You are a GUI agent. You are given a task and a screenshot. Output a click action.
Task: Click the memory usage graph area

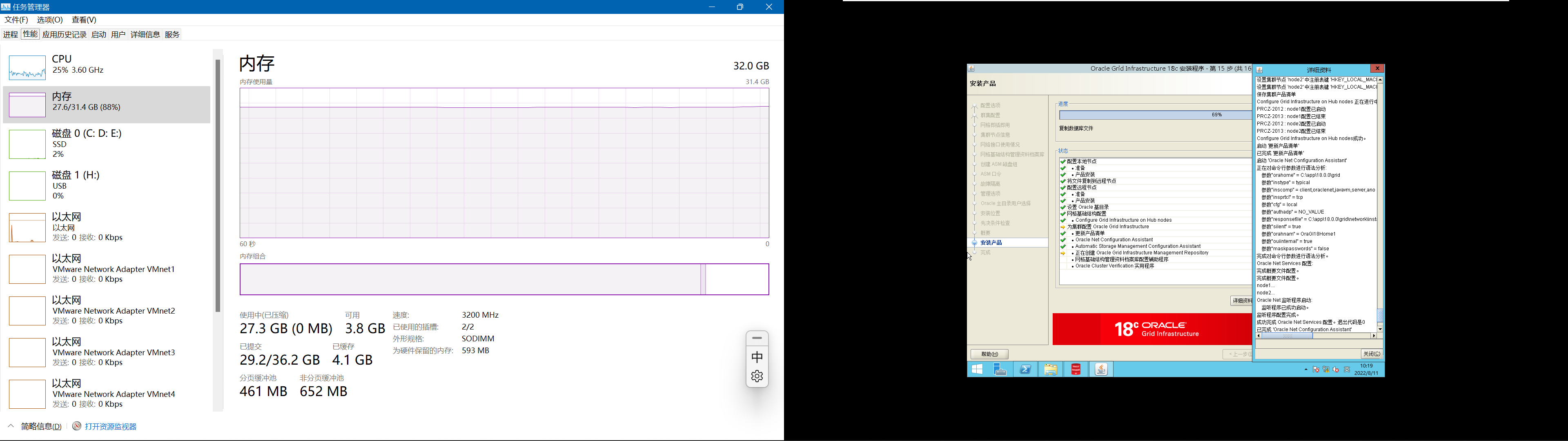click(x=505, y=163)
